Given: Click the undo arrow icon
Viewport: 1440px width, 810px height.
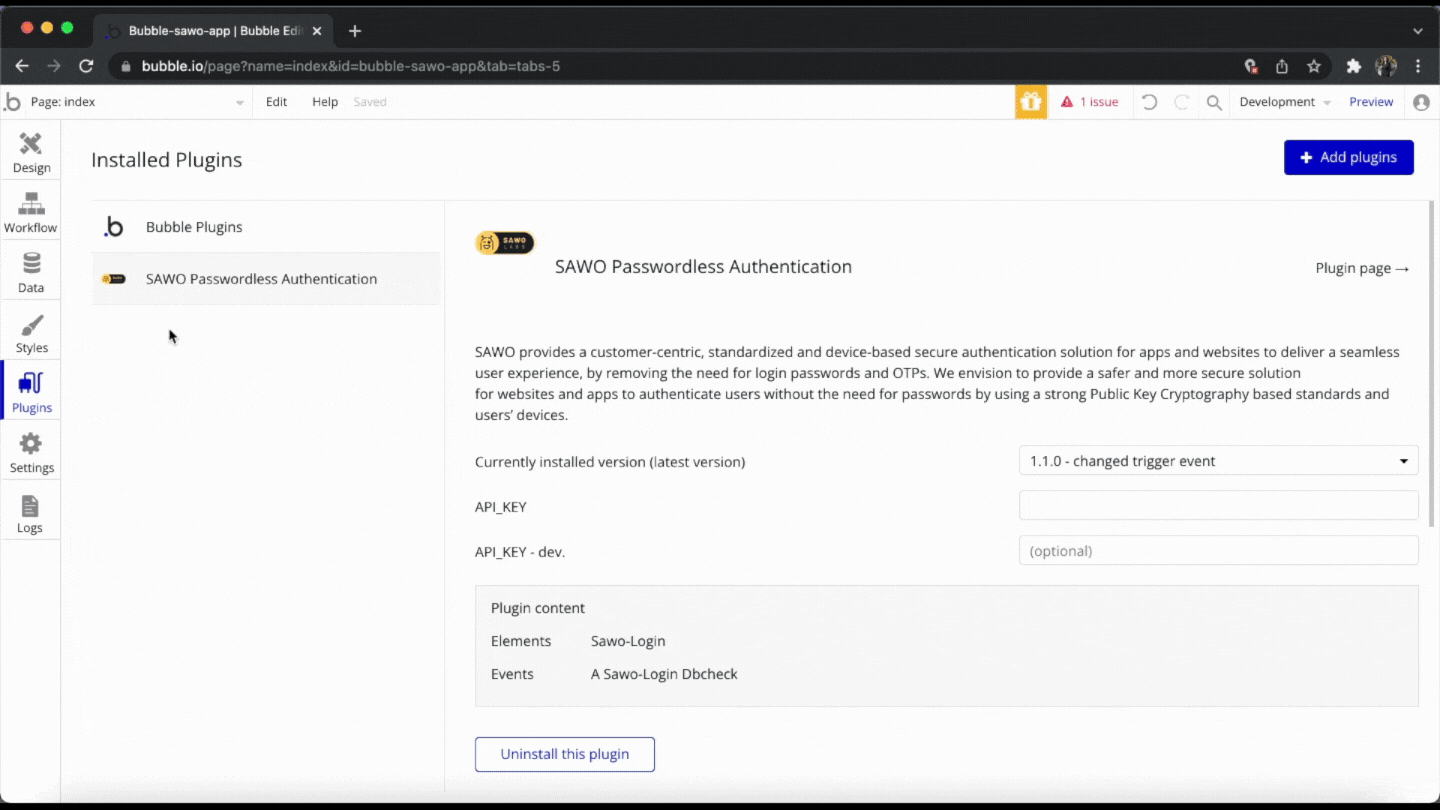Looking at the screenshot, I should tap(1150, 102).
